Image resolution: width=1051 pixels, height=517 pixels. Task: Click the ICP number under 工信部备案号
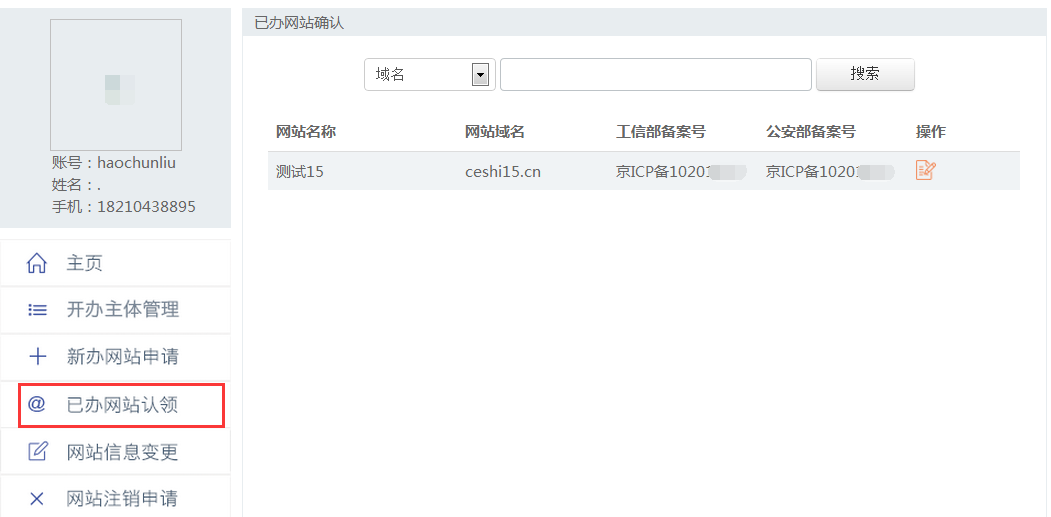point(680,172)
